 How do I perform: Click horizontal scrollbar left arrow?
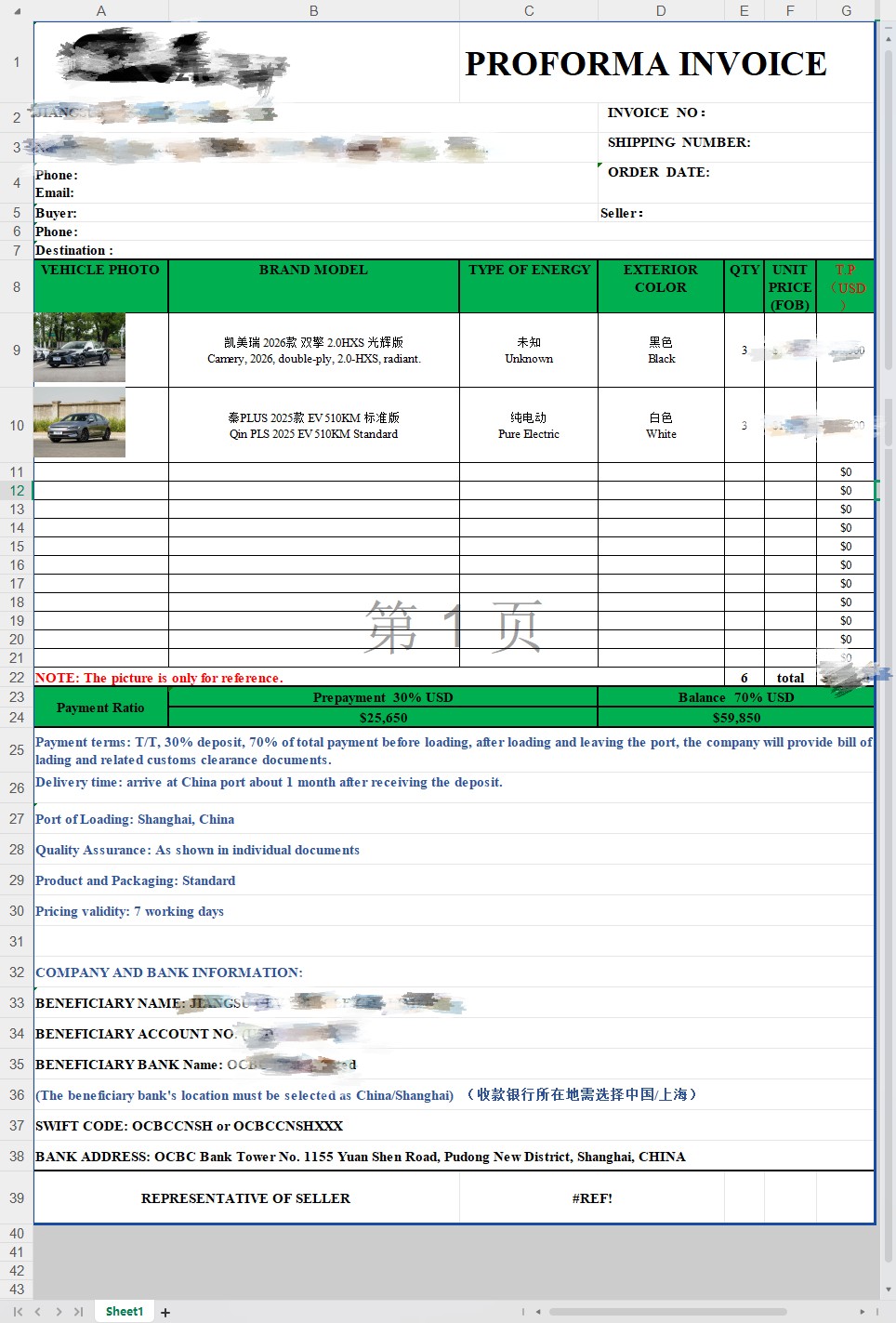537,1312
